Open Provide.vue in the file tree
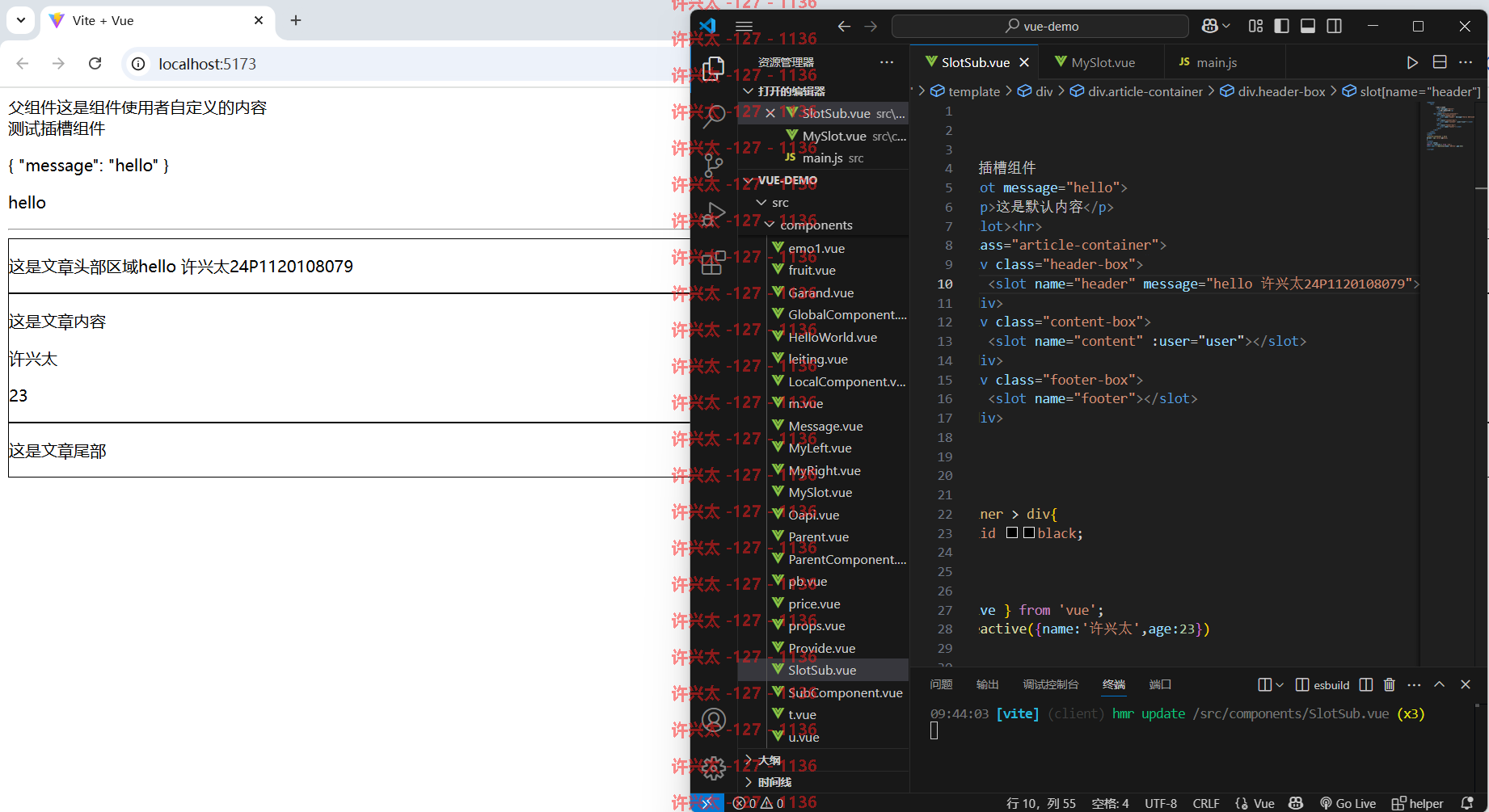1489x812 pixels. pyautogui.click(x=823, y=648)
